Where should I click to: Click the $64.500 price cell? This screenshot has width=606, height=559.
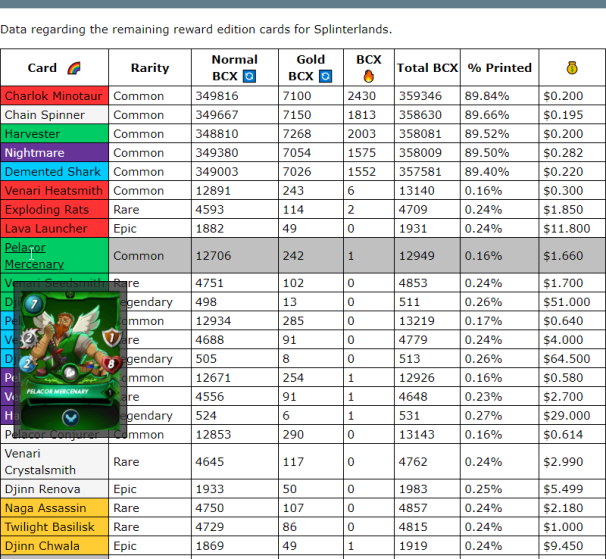point(567,359)
